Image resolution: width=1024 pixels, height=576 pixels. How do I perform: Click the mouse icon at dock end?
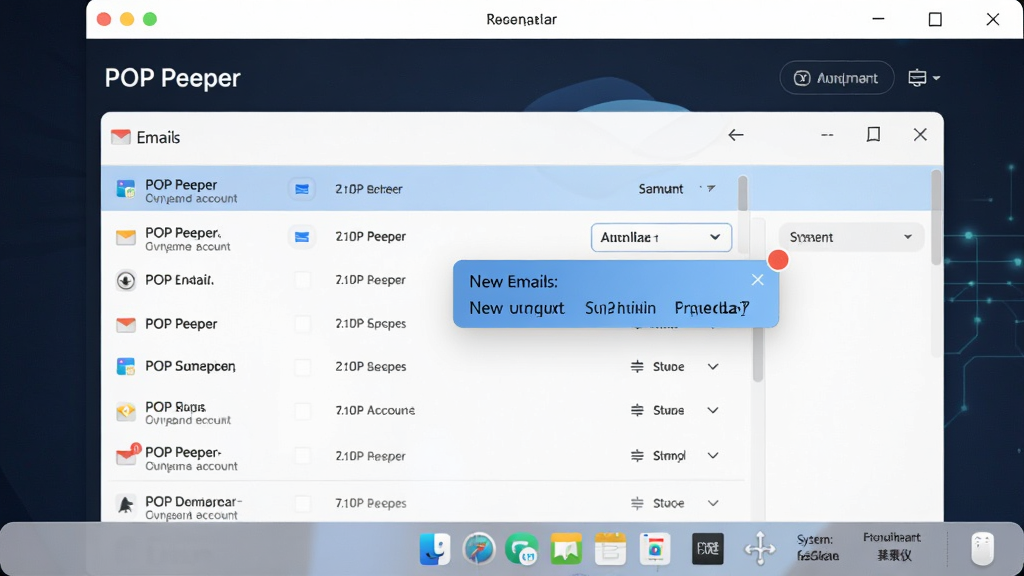click(982, 549)
